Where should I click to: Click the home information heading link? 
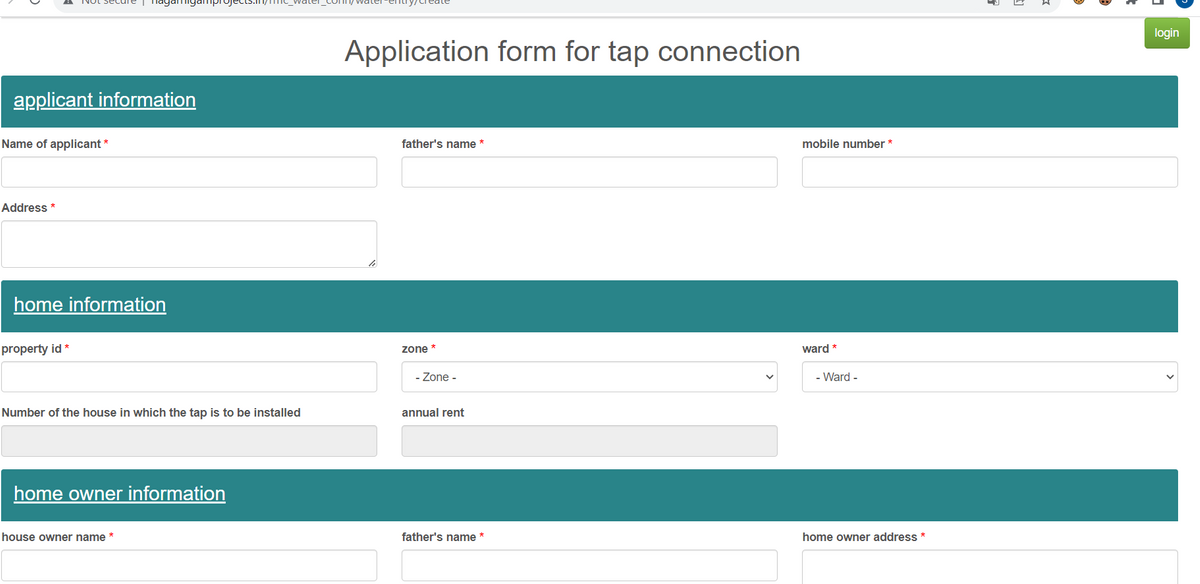point(90,305)
